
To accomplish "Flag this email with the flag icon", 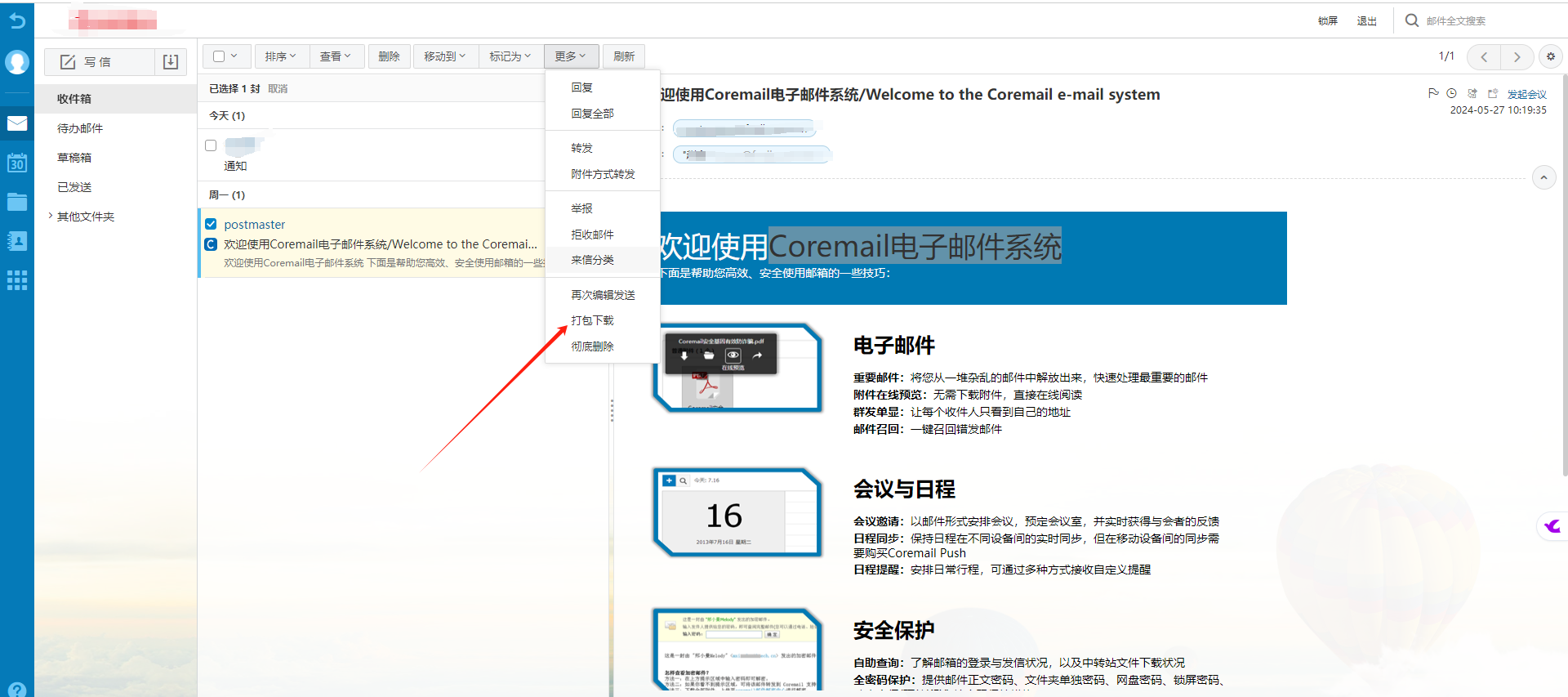I will point(1432,93).
